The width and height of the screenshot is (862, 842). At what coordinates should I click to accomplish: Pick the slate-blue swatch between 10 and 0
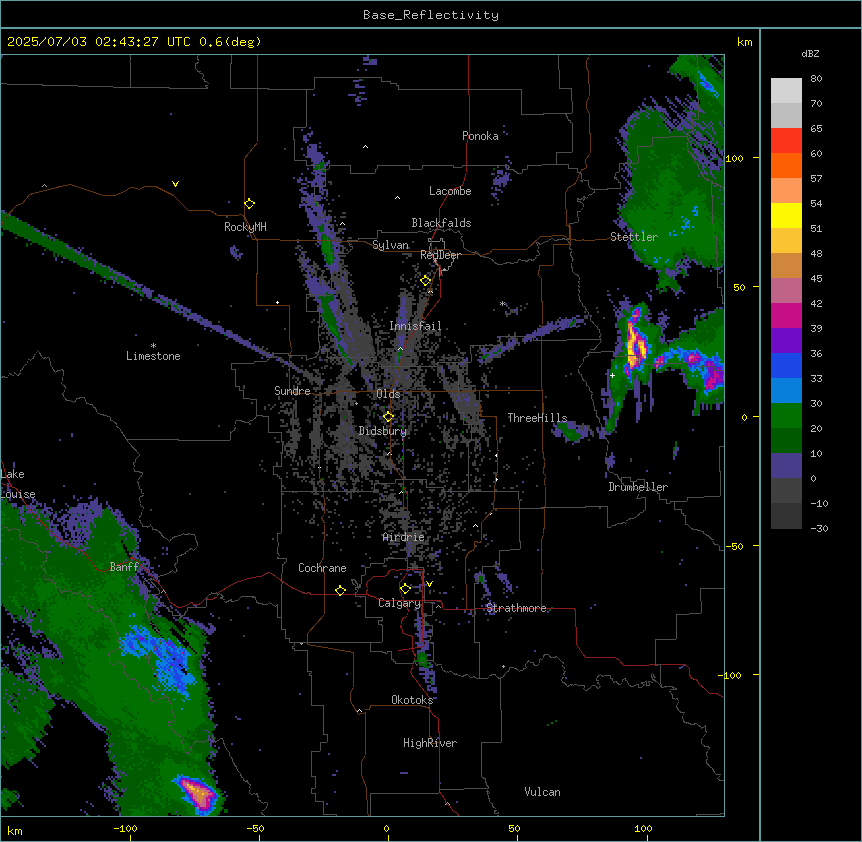pyautogui.click(x=786, y=466)
